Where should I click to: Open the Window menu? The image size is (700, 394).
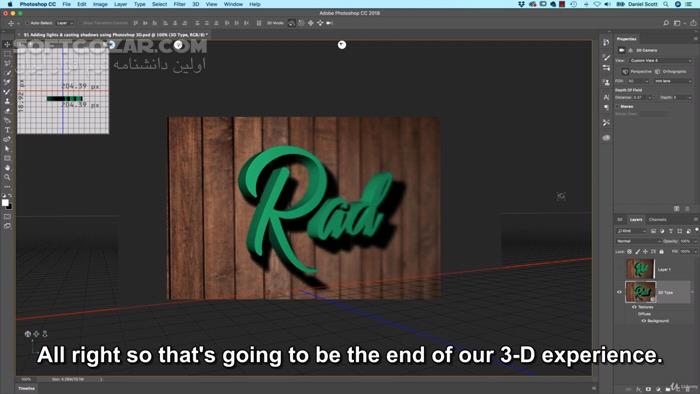click(233, 4)
